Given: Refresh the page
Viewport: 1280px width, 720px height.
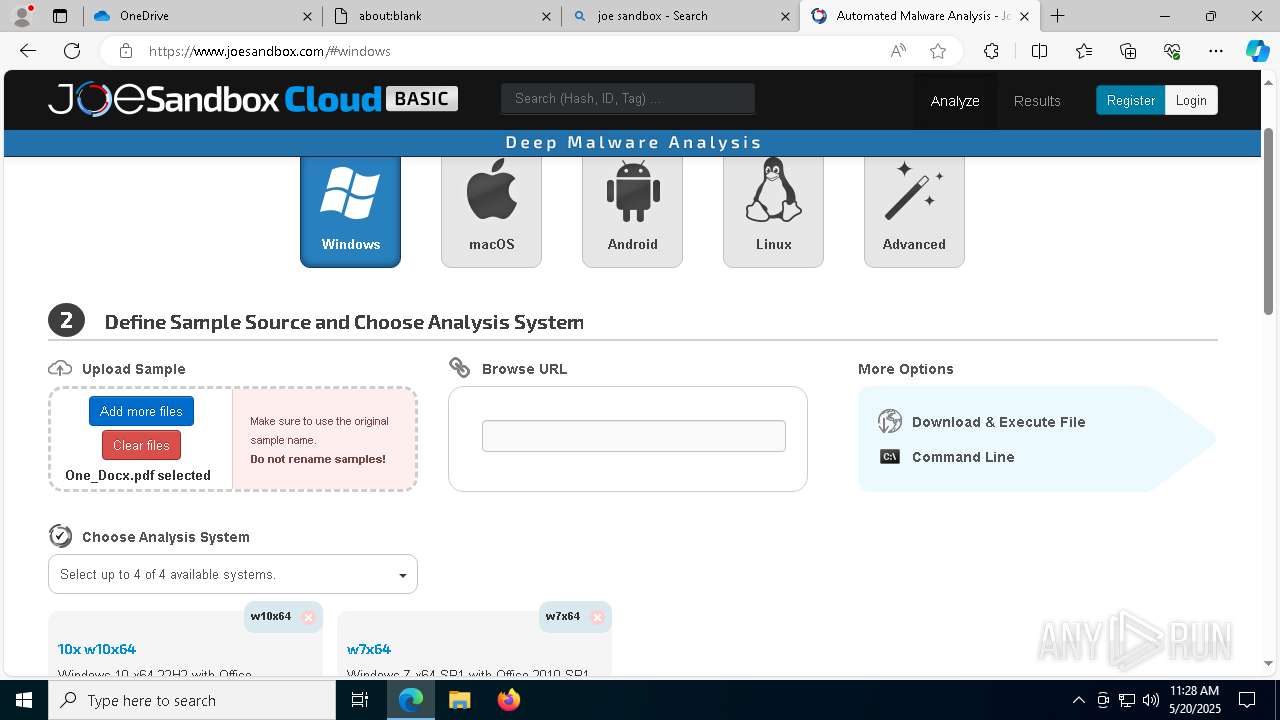Looking at the screenshot, I should (72, 51).
